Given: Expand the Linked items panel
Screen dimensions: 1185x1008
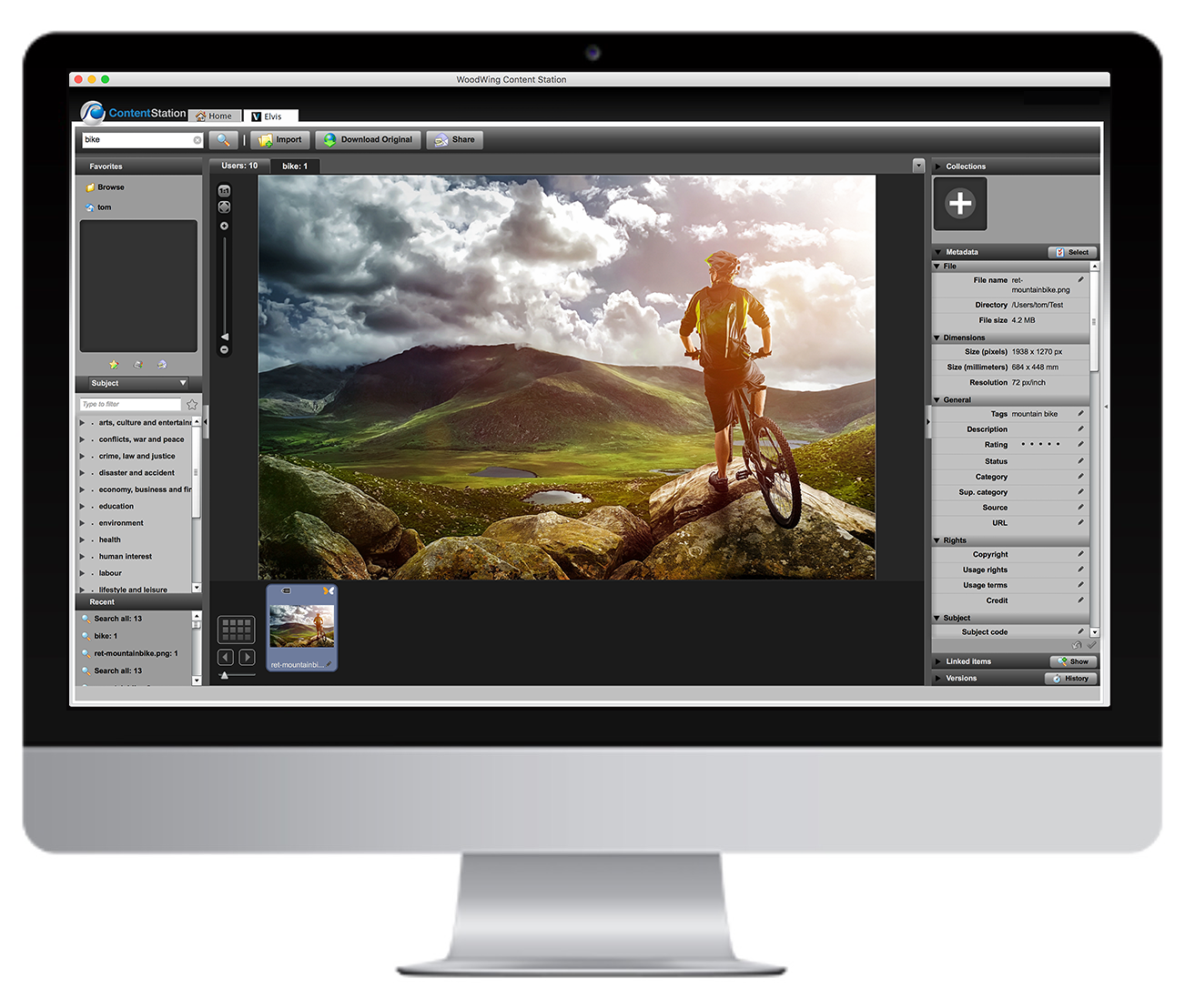Looking at the screenshot, I should coord(937,661).
